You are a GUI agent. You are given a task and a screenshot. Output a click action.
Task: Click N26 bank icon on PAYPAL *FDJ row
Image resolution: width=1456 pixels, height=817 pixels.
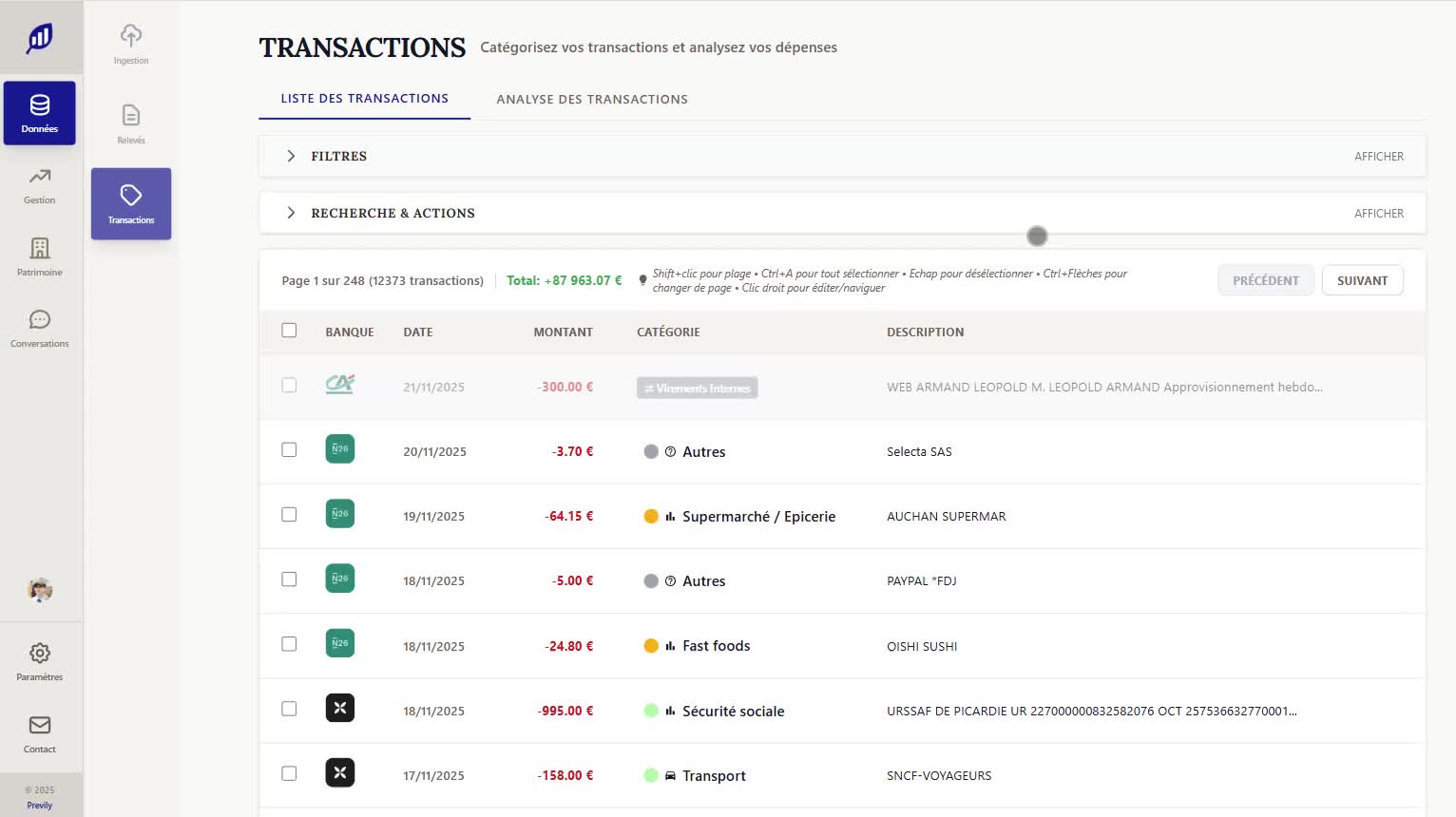[339, 579]
